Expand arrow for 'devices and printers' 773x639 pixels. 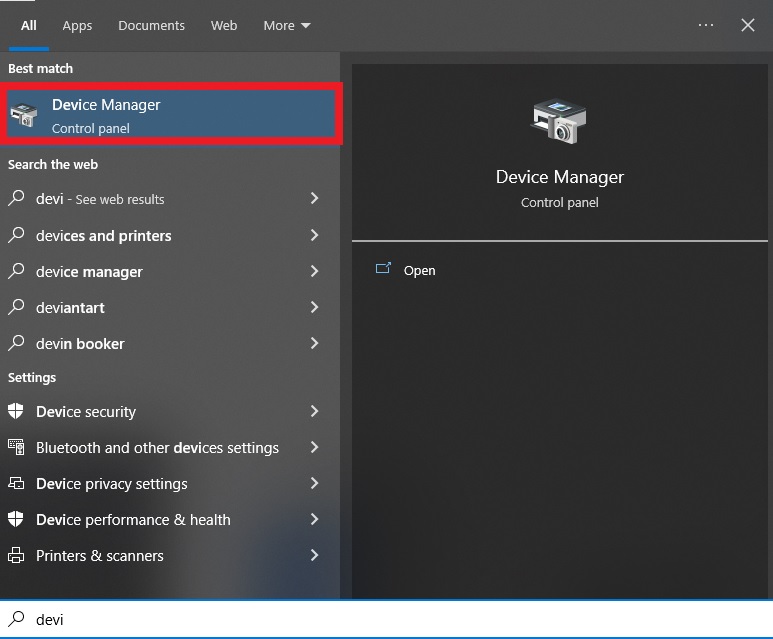click(315, 235)
